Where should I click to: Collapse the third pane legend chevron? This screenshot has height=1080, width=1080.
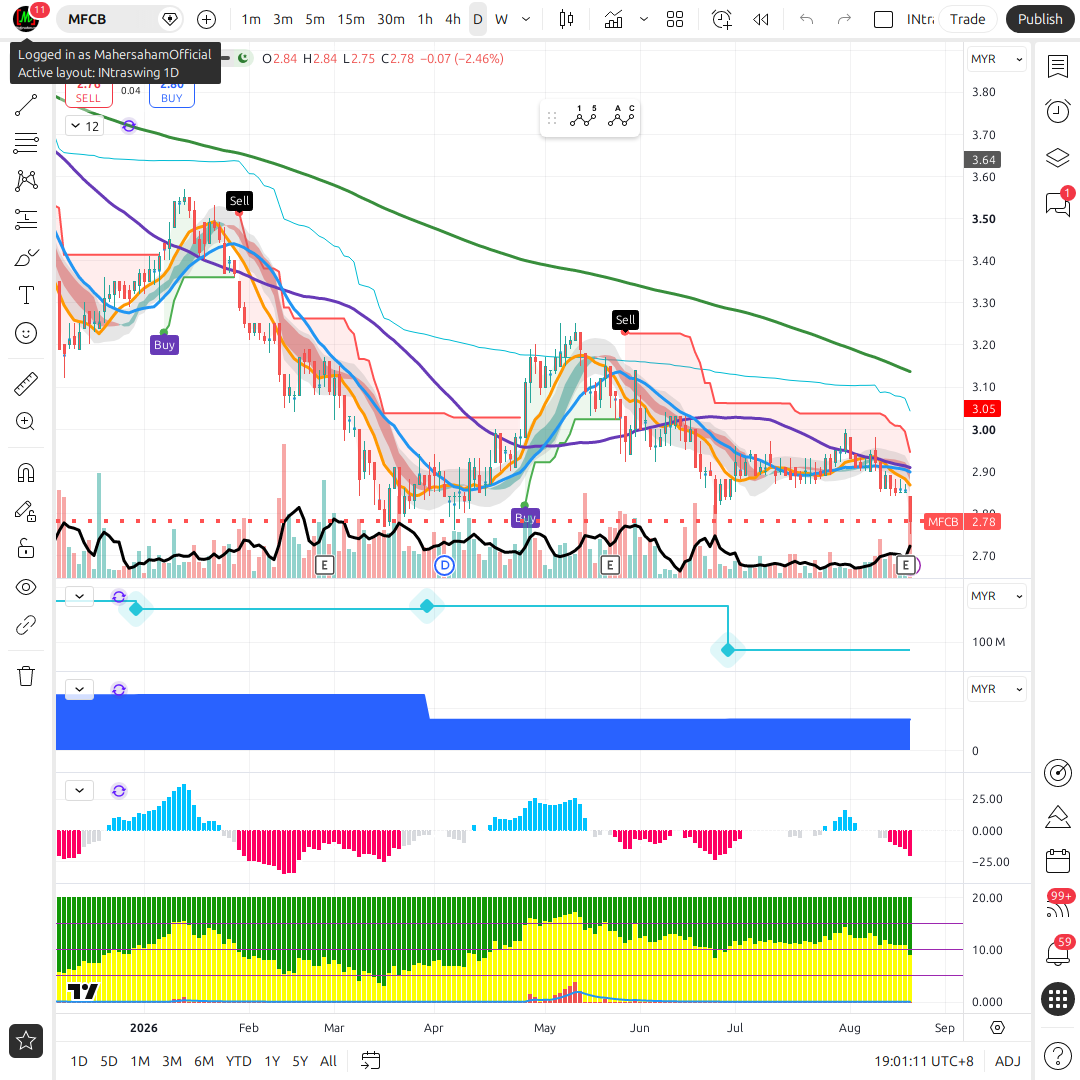[x=79, y=689]
